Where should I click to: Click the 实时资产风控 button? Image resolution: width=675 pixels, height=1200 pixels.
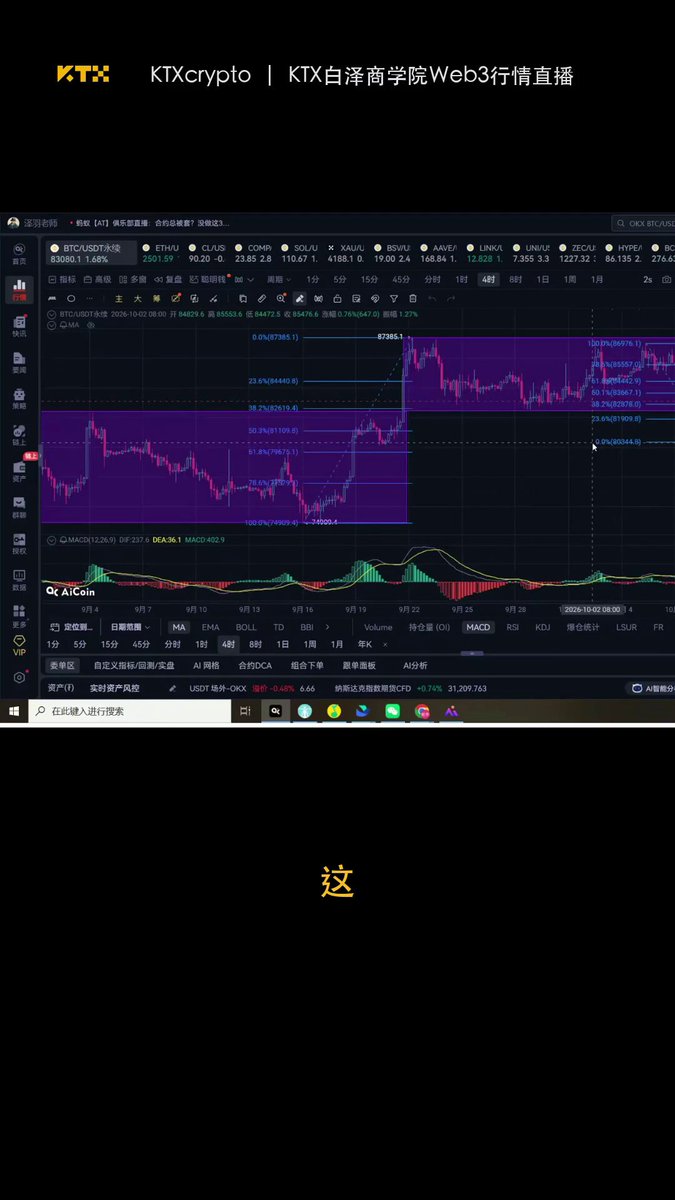tap(115, 688)
